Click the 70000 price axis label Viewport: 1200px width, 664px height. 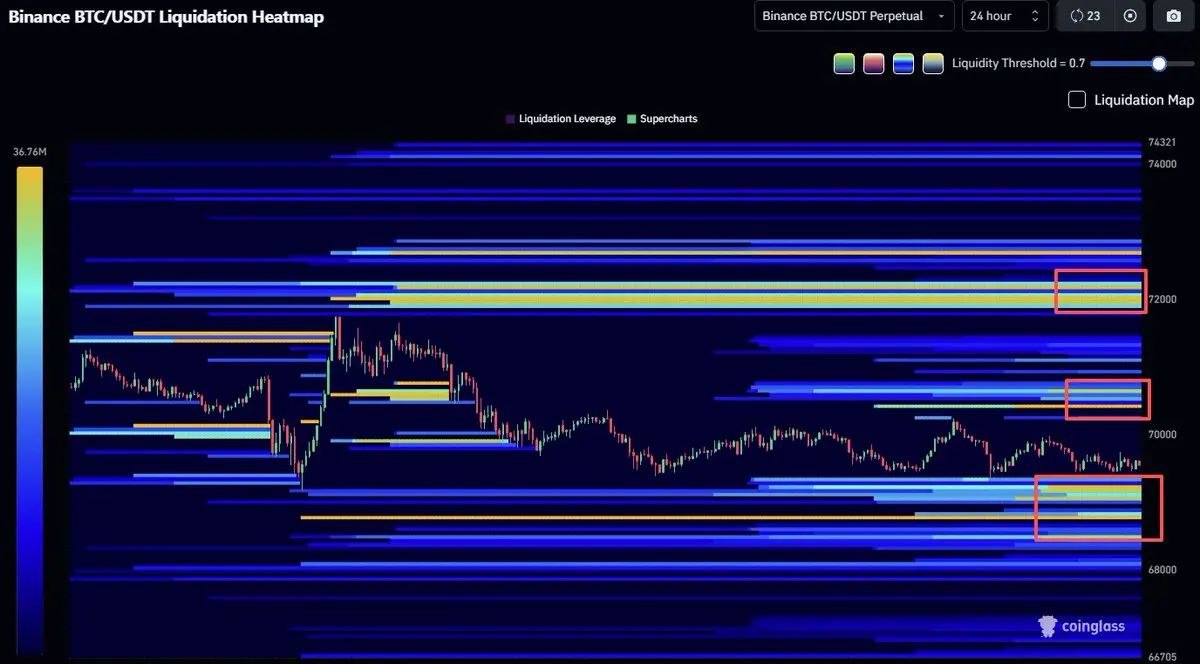[x=1162, y=435]
